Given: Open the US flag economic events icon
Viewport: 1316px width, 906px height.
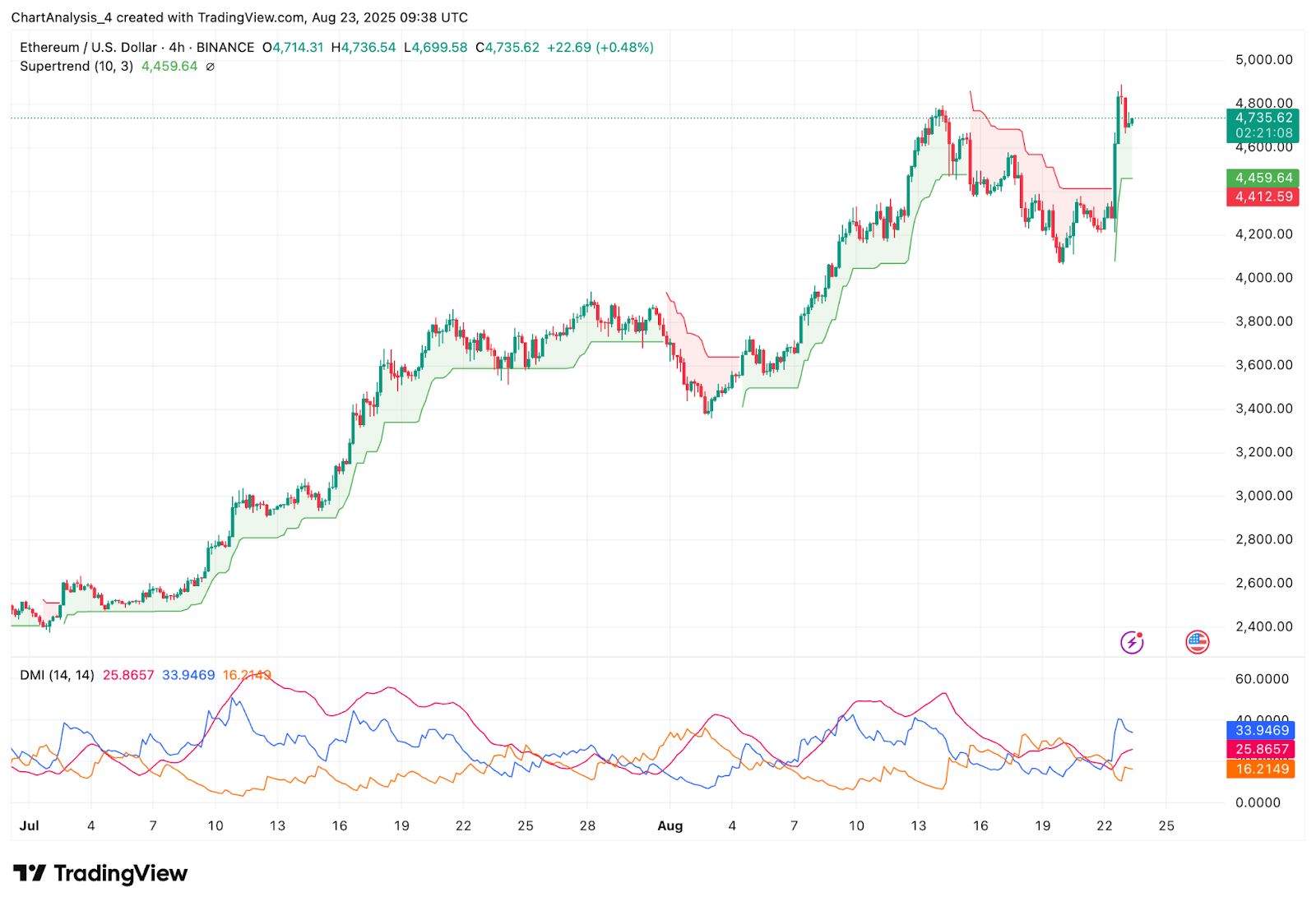Looking at the screenshot, I should pyautogui.click(x=1198, y=641).
